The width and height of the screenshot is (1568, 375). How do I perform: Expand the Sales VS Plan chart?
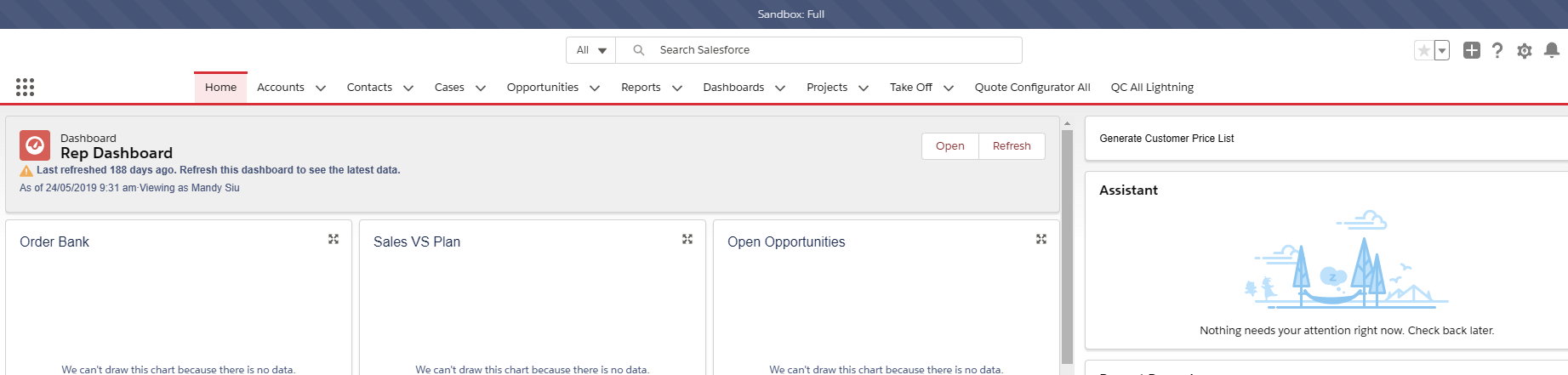tap(687, 240)
